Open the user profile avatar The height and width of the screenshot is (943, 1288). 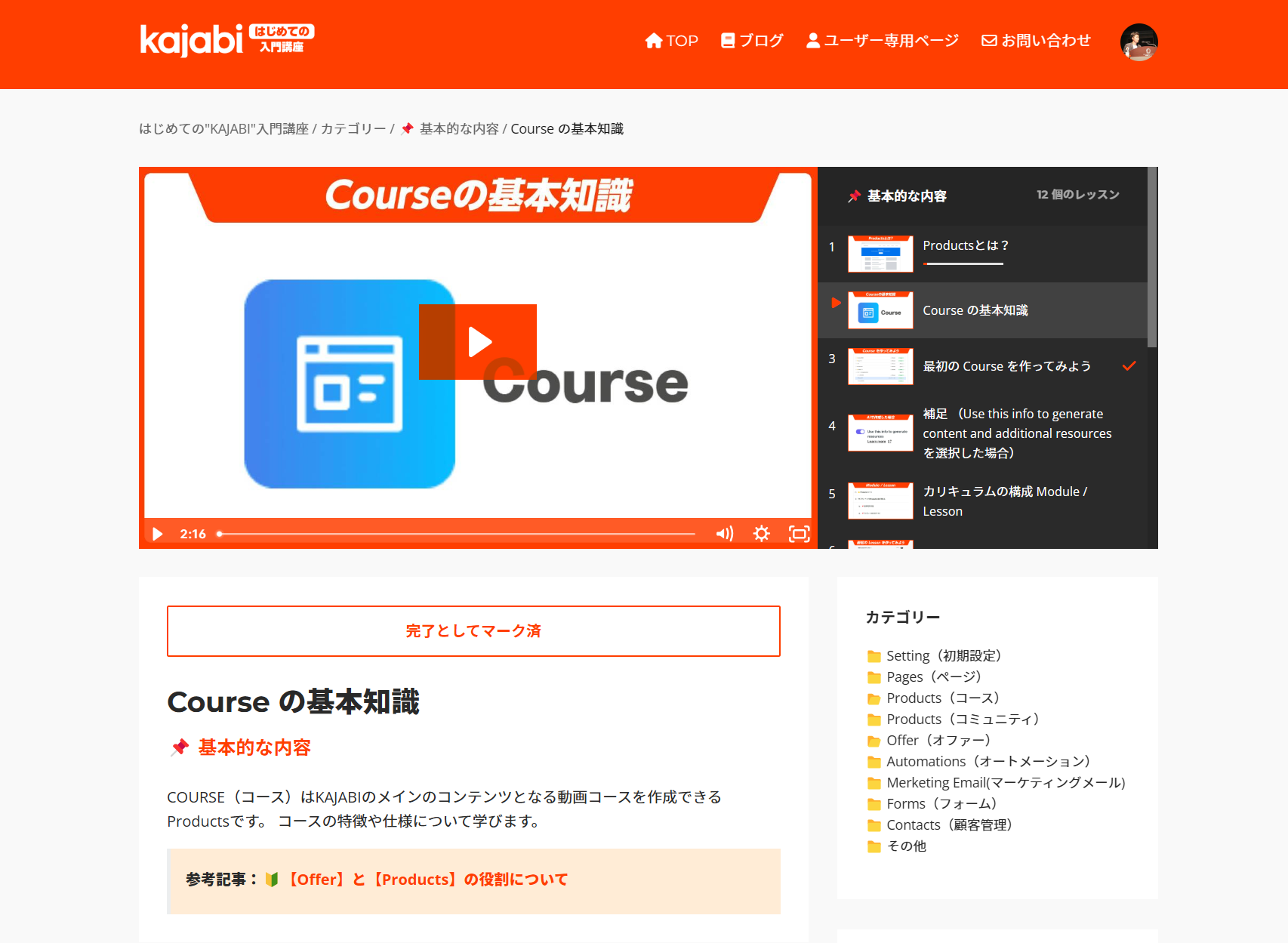pyautogui.click(x=1139, y=42)
